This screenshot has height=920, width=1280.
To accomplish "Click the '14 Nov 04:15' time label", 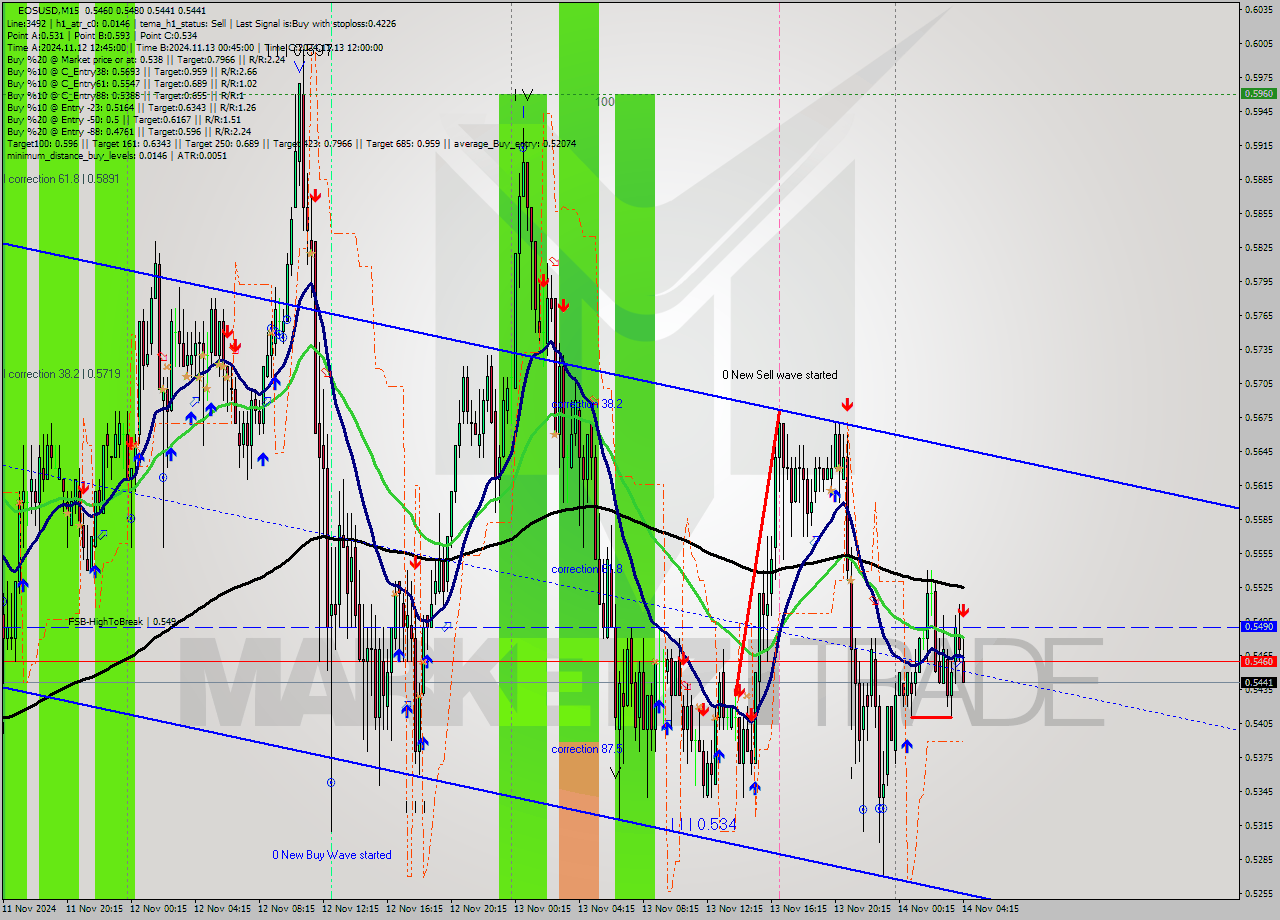I will (x=990, y=909).
